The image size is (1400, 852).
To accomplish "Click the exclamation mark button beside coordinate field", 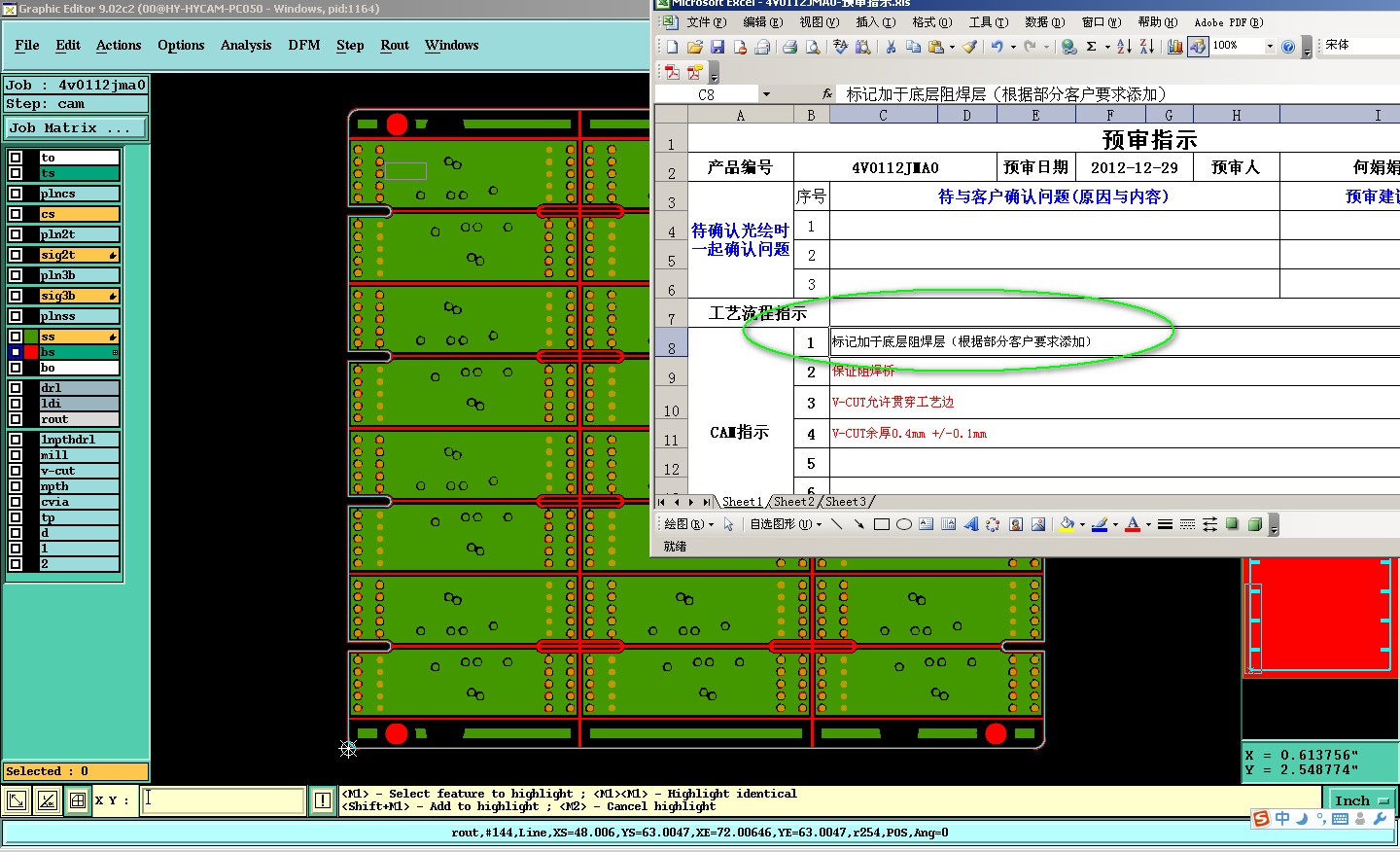I will (x=323, y=800).
